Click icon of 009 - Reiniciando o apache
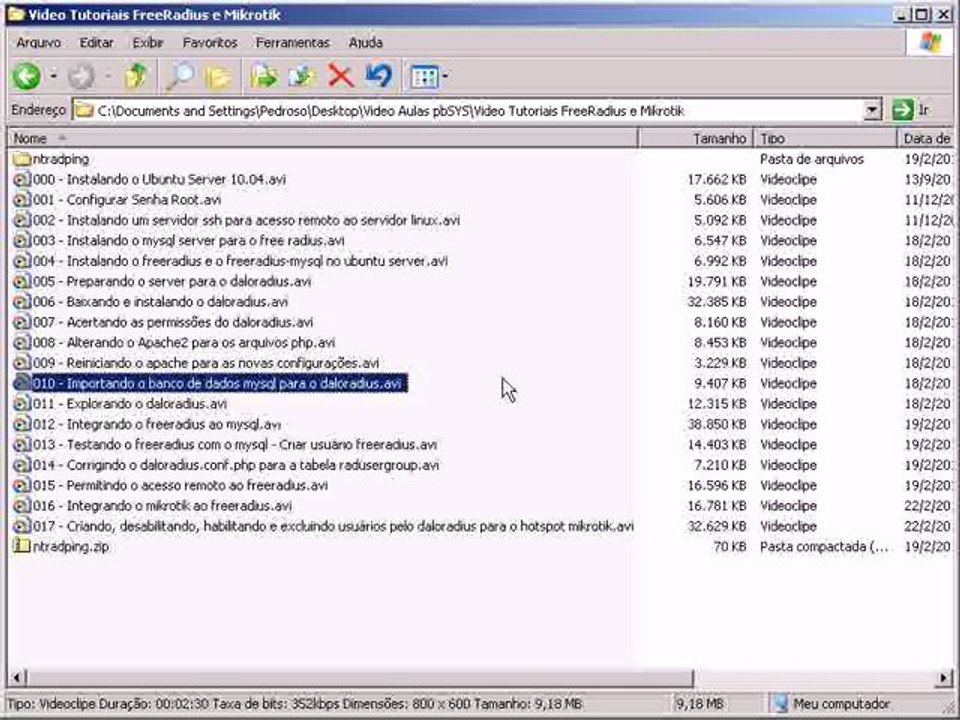Screen dimensions: 960x720 21,363
